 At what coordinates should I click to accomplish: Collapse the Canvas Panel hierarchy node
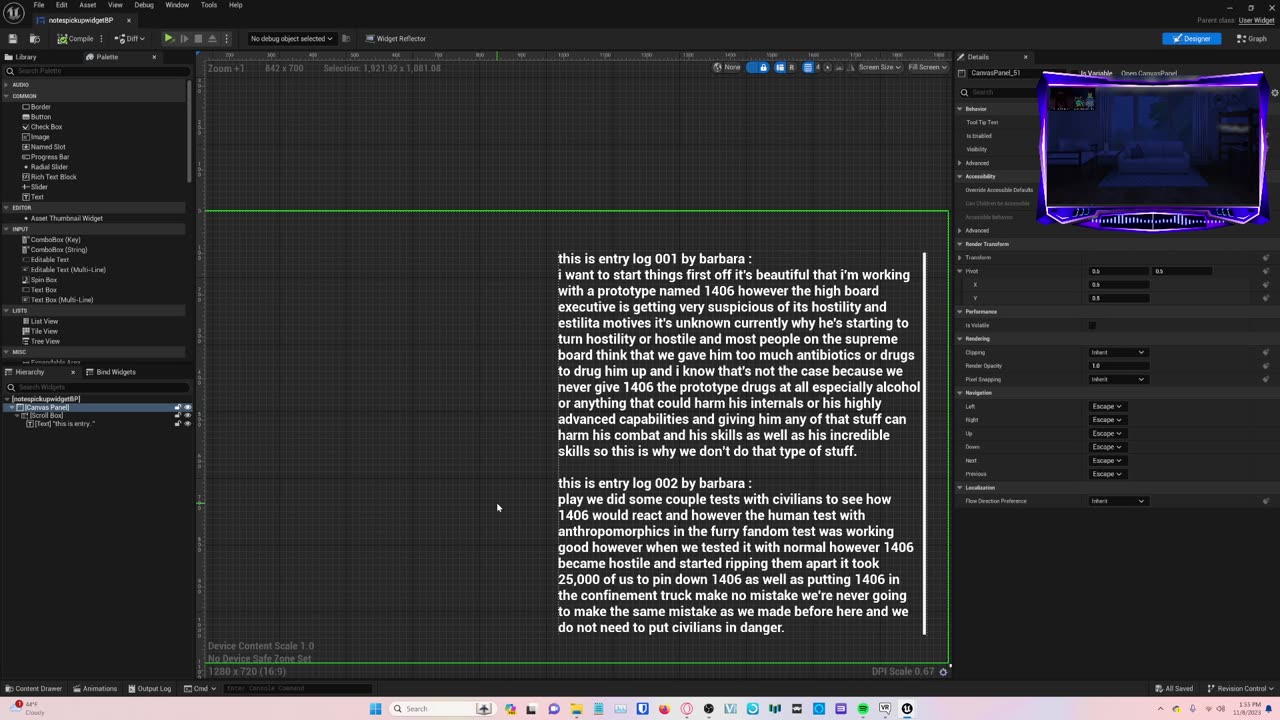coord(13,408)
